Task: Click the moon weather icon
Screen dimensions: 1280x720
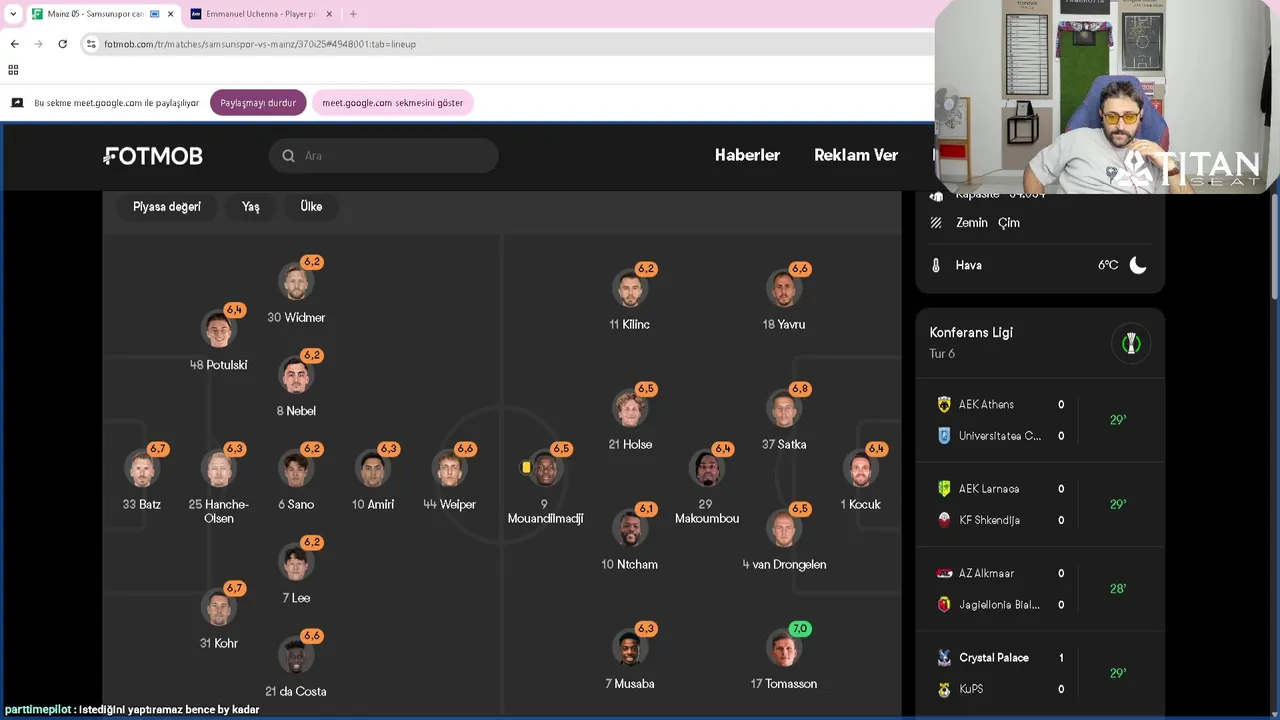Action: pos(1138,265)
